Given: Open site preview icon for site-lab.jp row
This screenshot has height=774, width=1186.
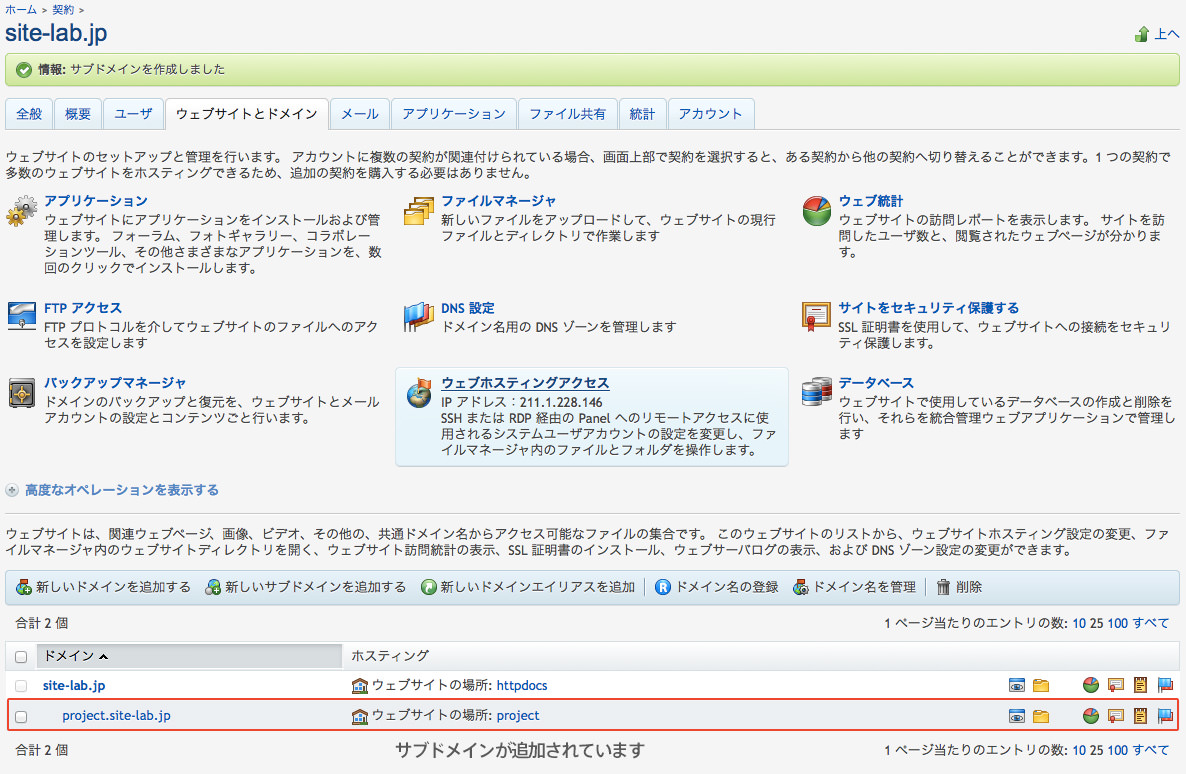Looking at the screenshot, I should pos(1017,686).
